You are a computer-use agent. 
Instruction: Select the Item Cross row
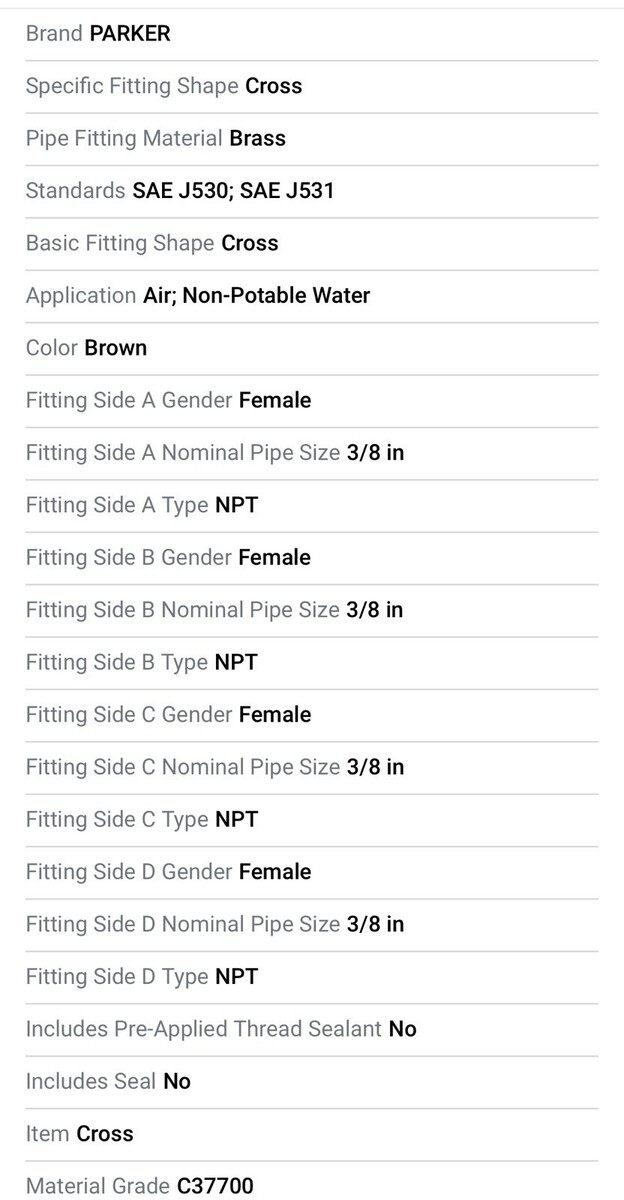pos(312,1134)
